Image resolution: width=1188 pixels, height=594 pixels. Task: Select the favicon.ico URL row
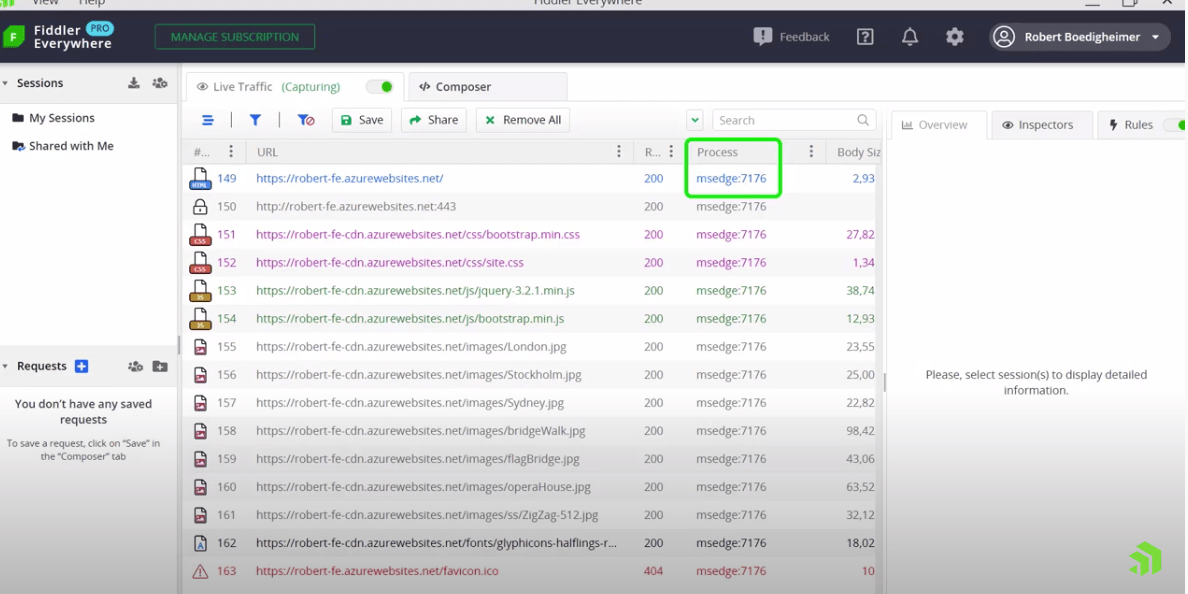377,571
